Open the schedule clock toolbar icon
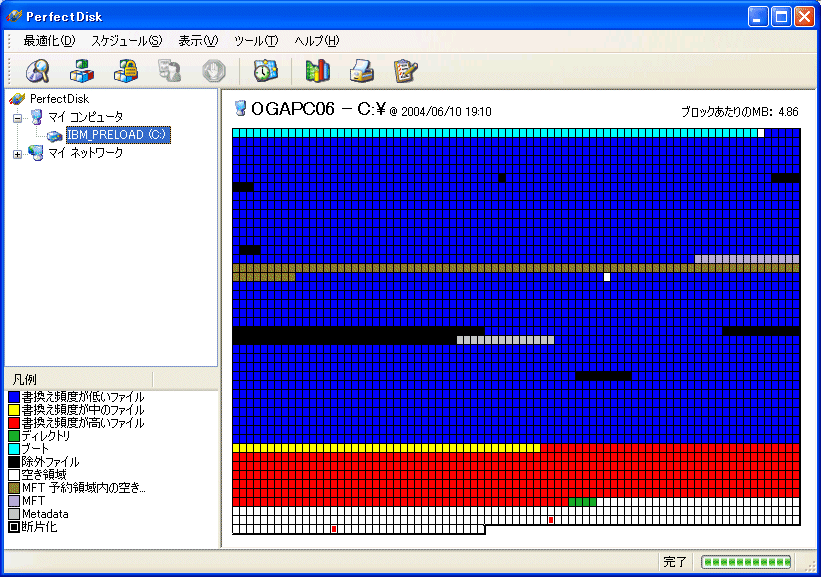Viewport: 821px width, 577px height. coord(265,71)
